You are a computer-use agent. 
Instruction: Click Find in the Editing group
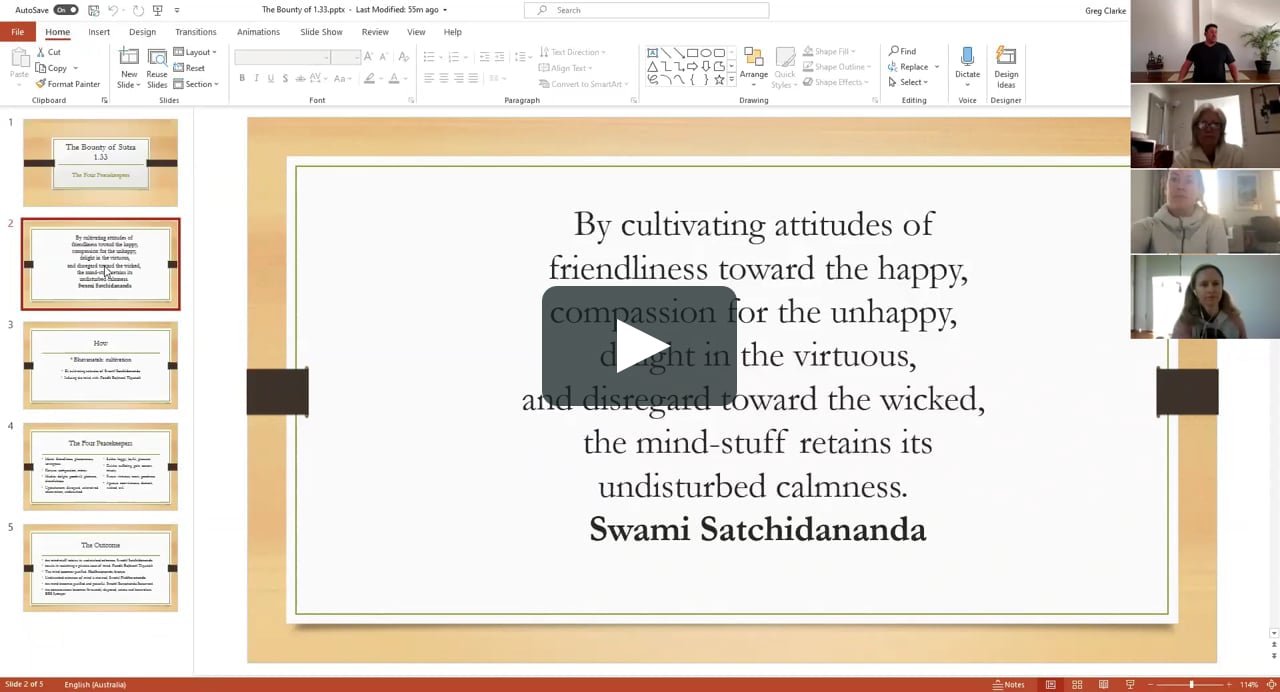coord(901,51)
